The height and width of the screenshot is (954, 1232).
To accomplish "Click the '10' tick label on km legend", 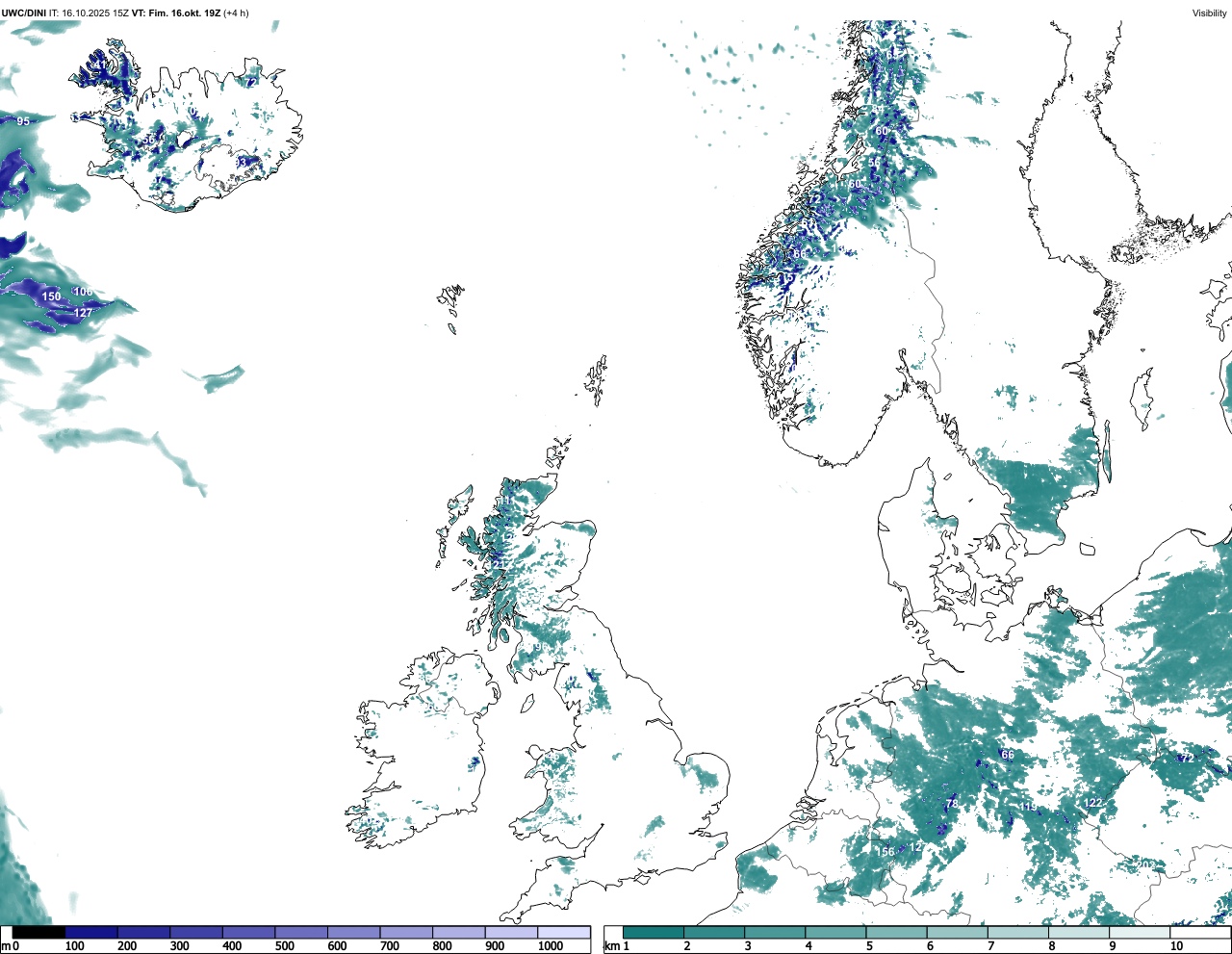I will [x=1176, y=946].
